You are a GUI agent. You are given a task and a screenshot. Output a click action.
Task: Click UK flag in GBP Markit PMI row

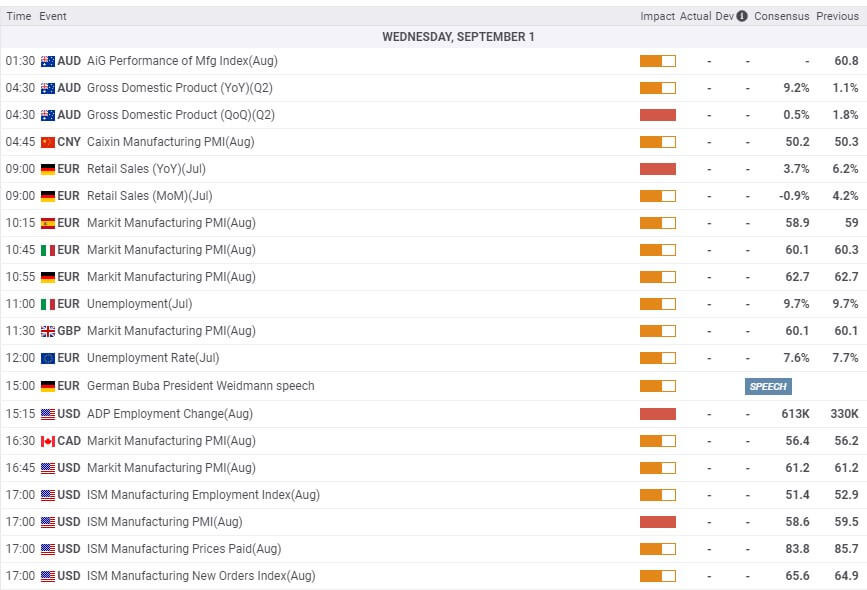(x=48, y=331)
